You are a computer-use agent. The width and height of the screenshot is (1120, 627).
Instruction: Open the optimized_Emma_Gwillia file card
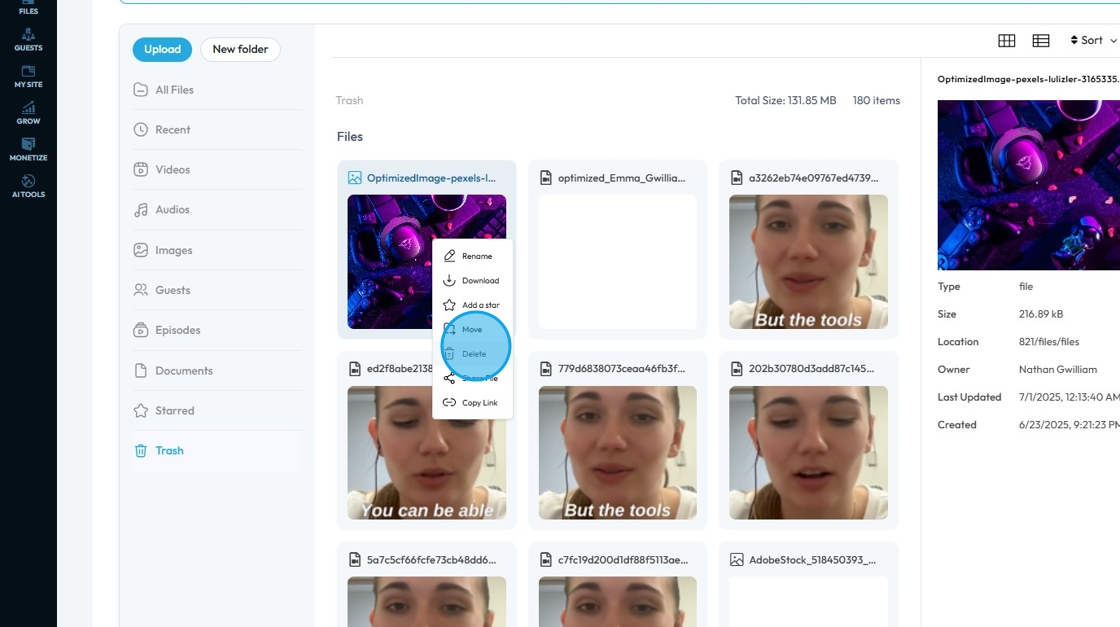[617, 249]
